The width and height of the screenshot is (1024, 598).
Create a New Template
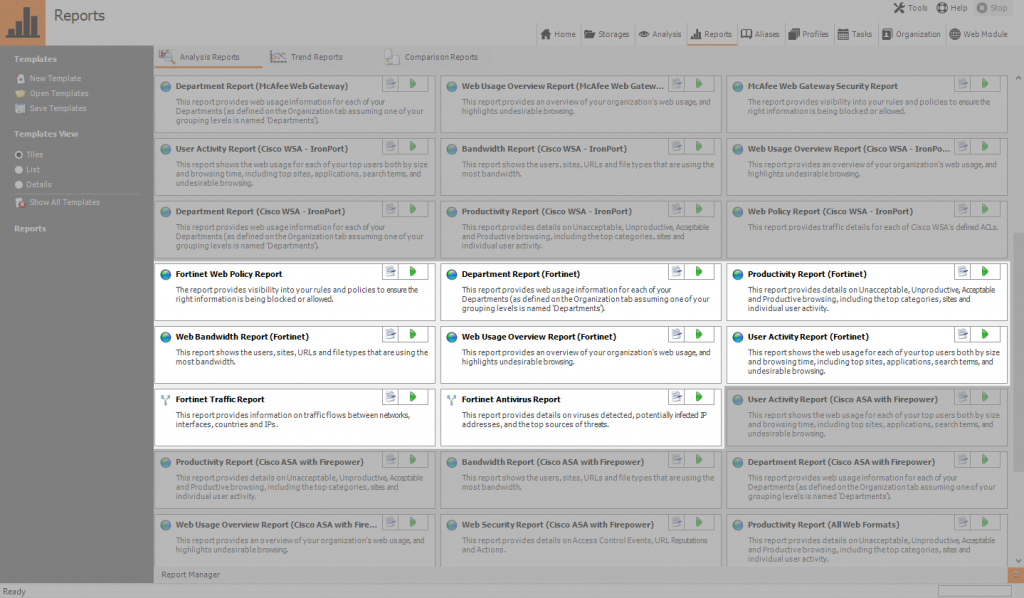pyautogui.click(x=48, y=78)
